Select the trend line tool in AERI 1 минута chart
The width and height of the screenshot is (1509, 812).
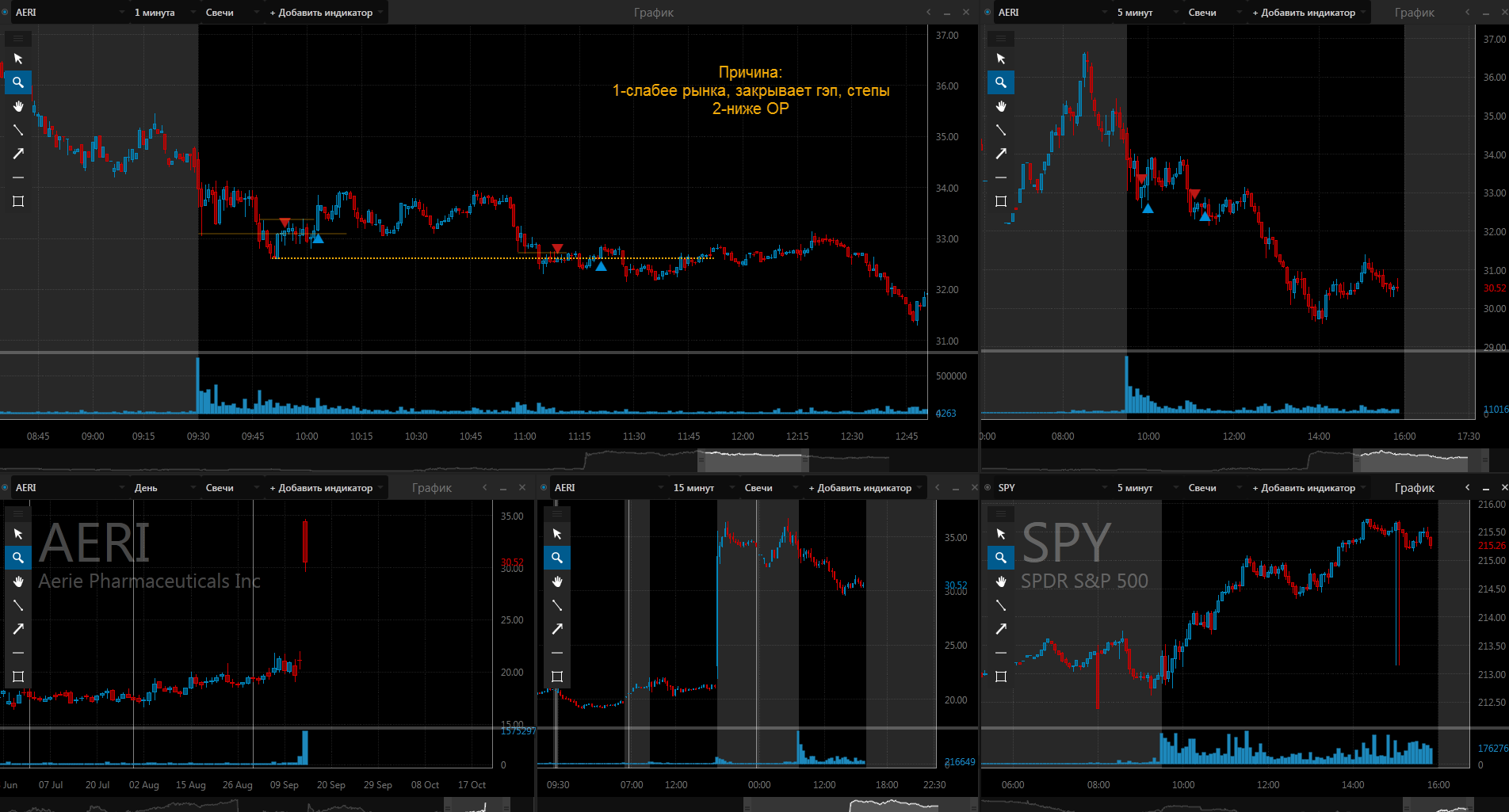(18, 130)
